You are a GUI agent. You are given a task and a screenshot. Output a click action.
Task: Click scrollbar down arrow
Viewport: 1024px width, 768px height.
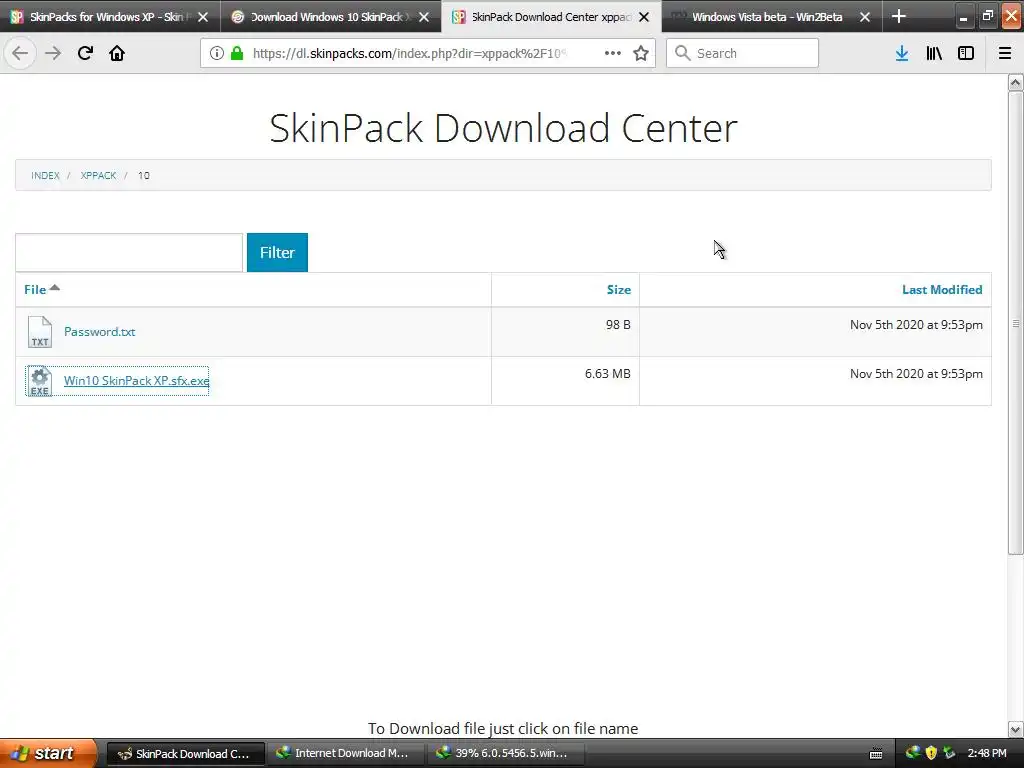1015,729
